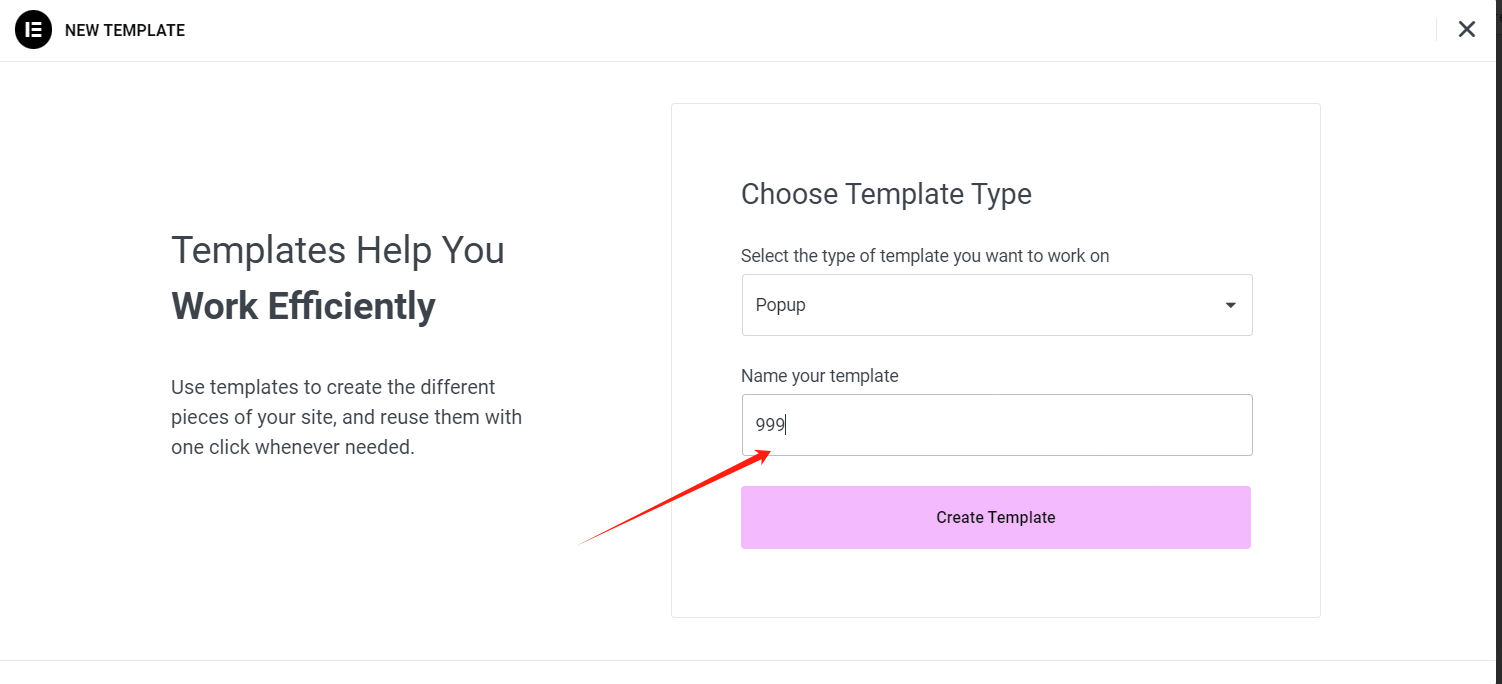Click the dropdown caret arrow beside Popup
This screenshot has height=684, width=1502.
pos(1230,305)
